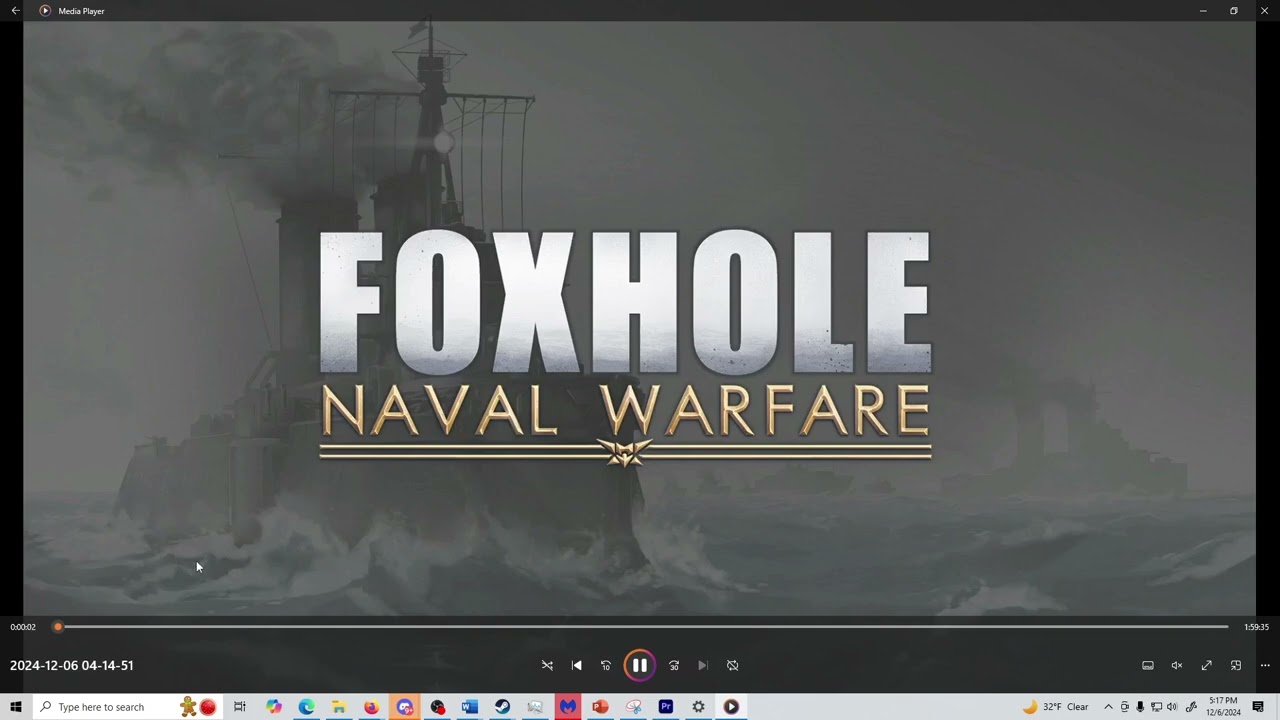Open the subtitles and captions menu

click(x=1148, y=665)
